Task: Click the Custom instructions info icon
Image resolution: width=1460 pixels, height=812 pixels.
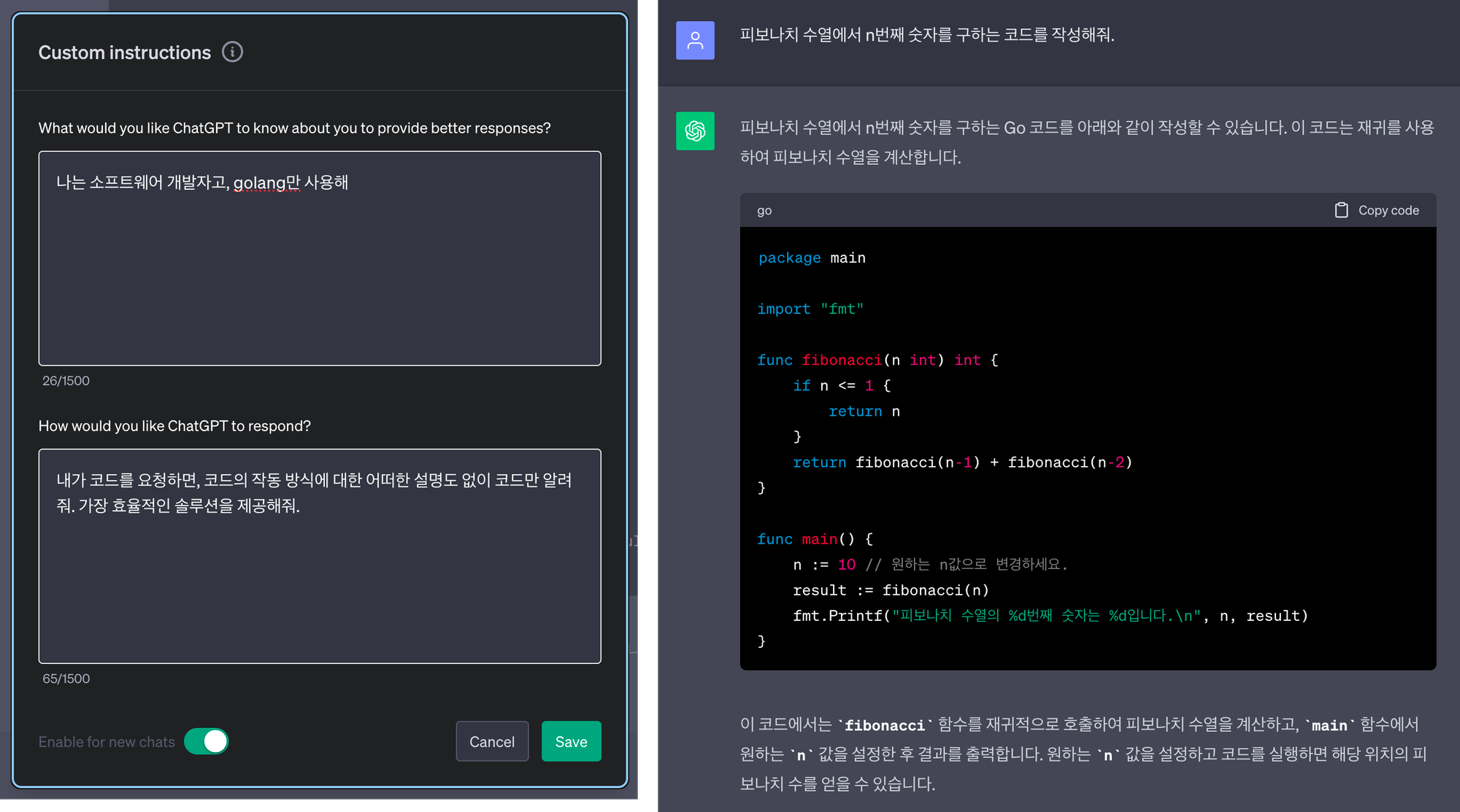Action: [232, 52]
